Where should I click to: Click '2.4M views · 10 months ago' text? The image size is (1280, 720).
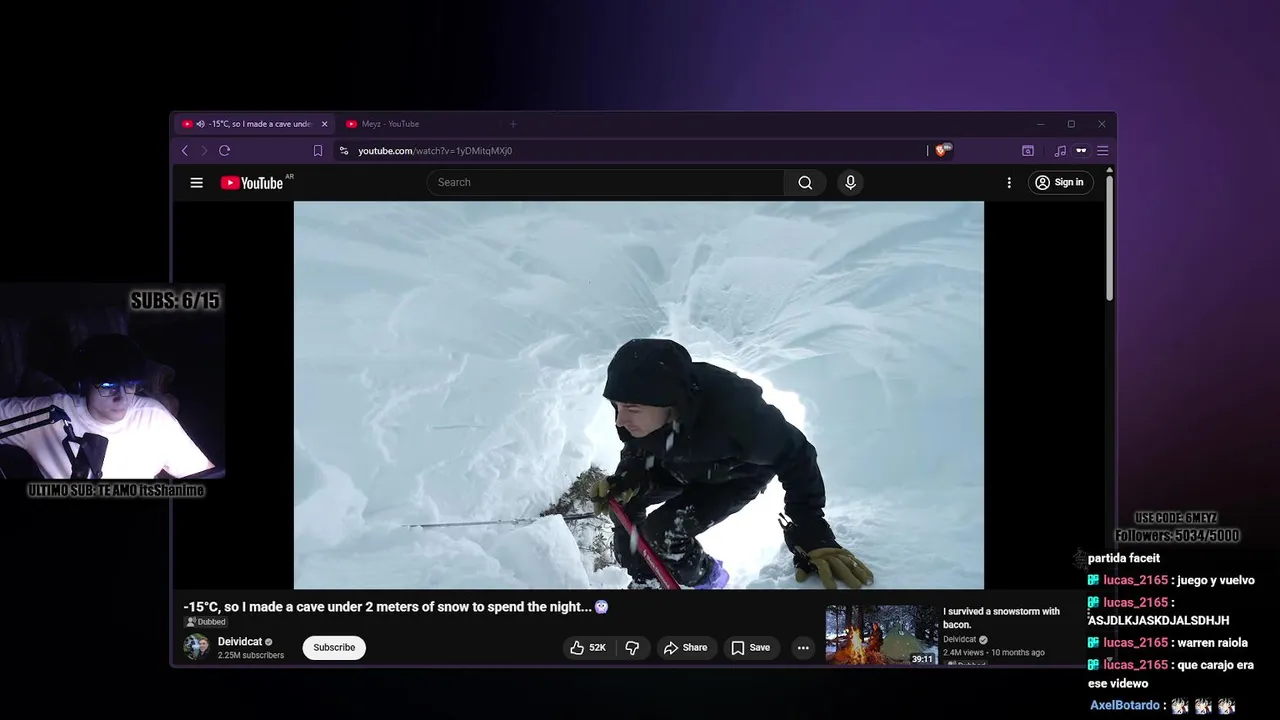click(x=994, y=653)
